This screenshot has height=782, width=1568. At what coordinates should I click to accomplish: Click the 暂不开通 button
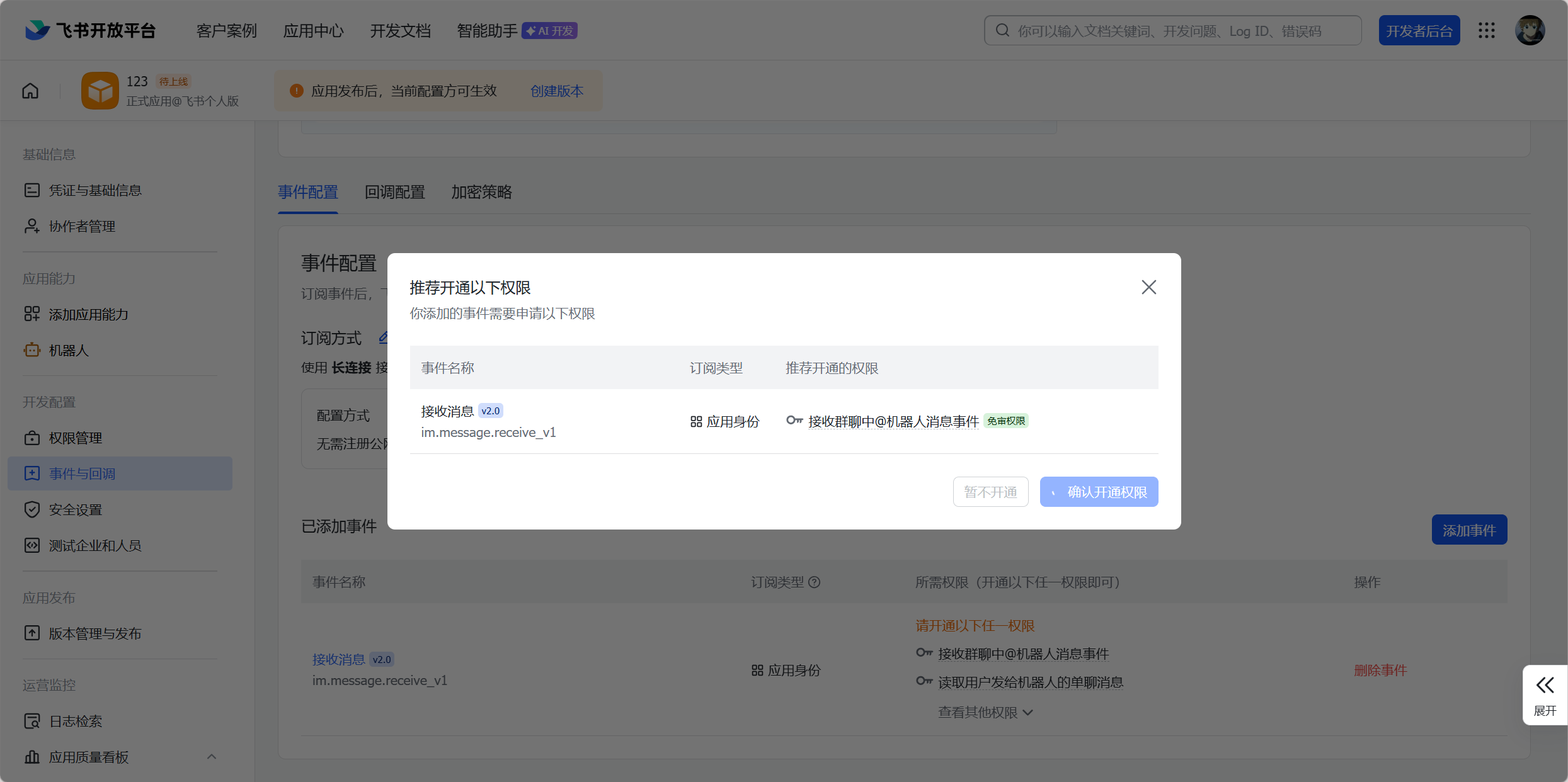click(990, 492)
